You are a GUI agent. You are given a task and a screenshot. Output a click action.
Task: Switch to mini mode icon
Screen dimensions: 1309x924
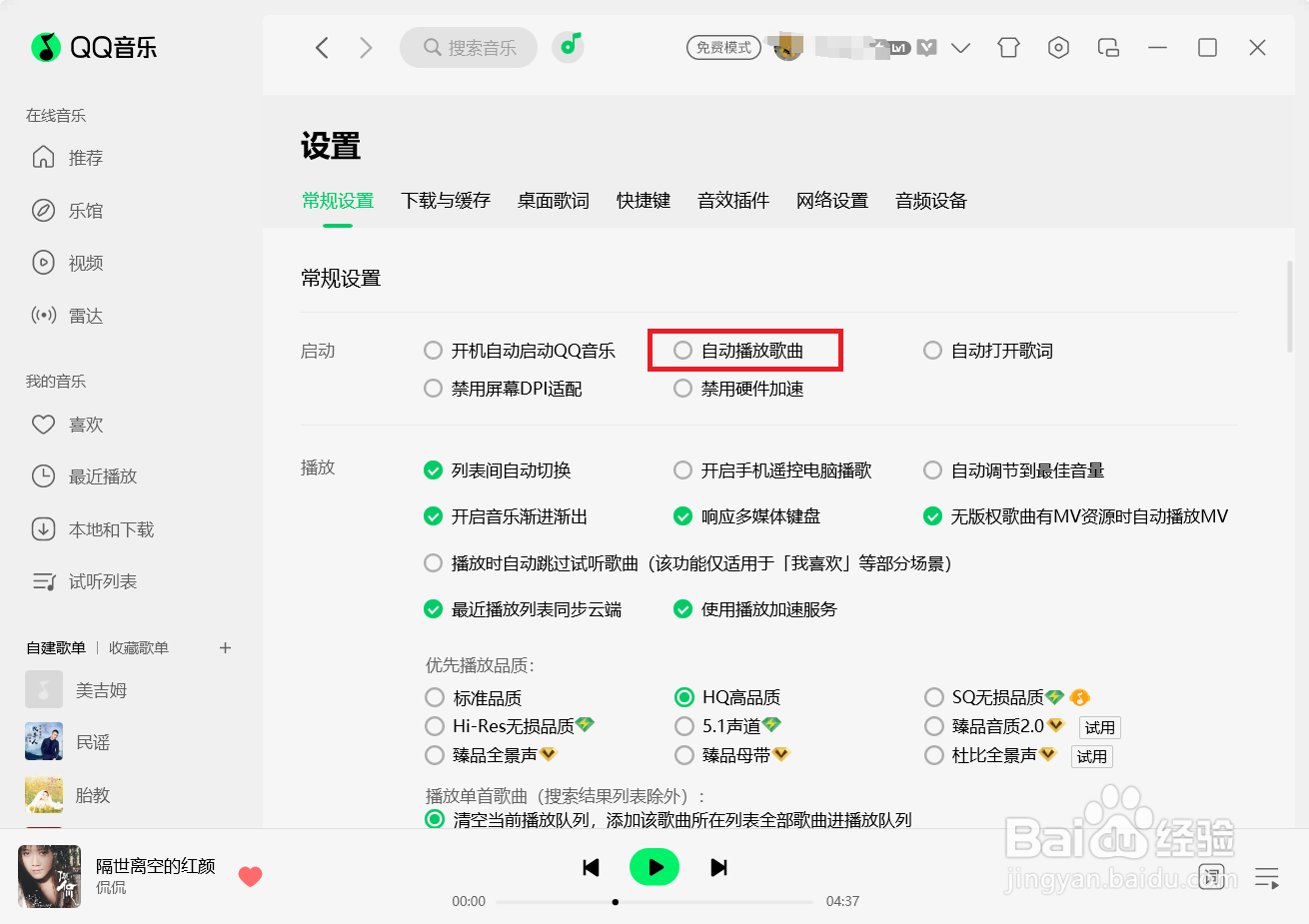[1108, 47]
